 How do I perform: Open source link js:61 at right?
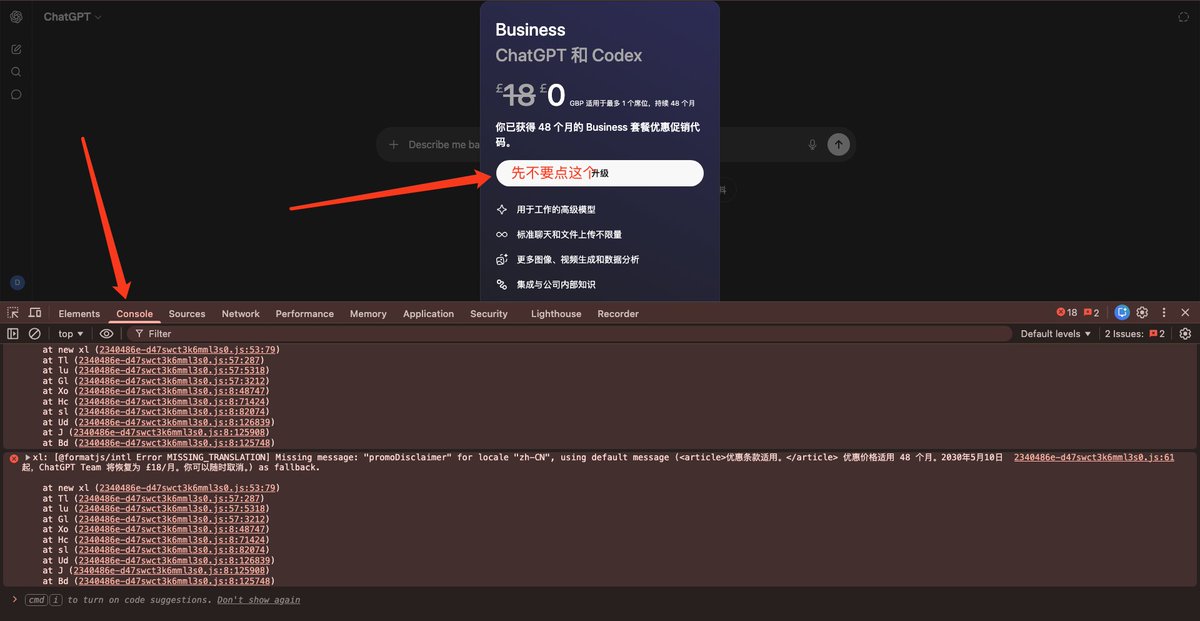[1094, 457]
